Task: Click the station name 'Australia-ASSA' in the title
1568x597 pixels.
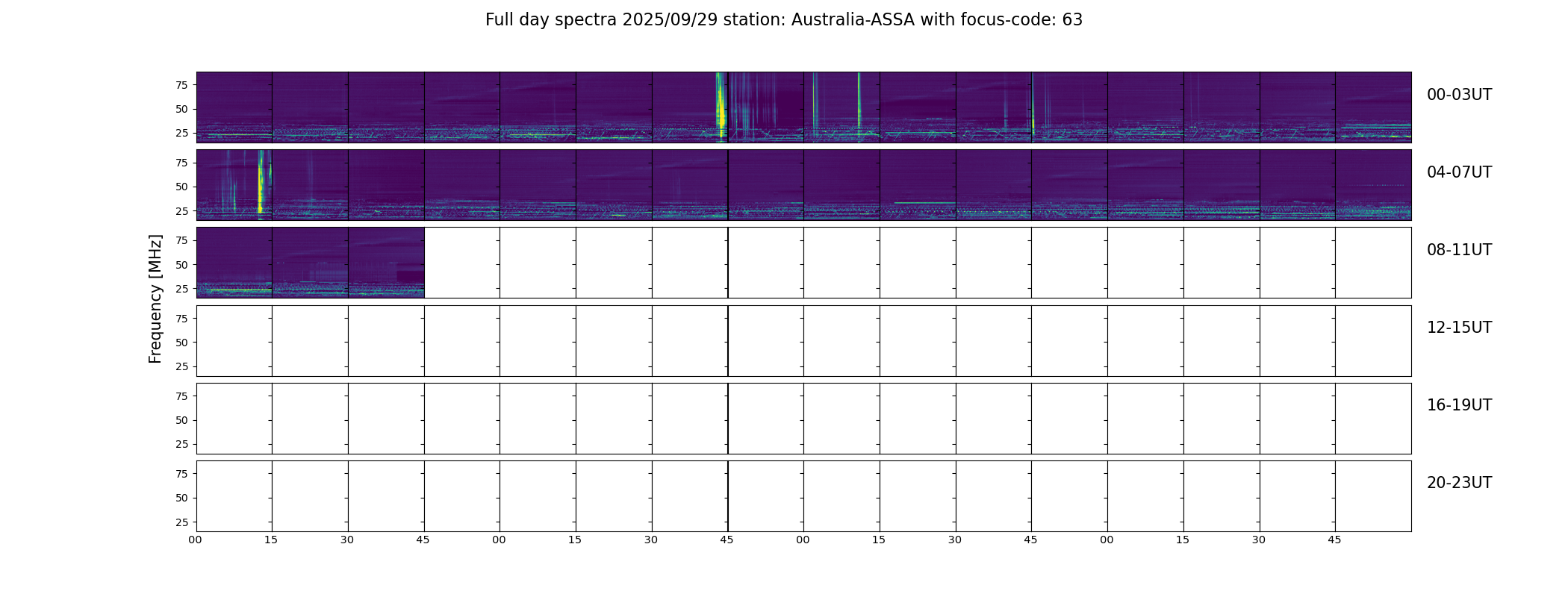Action: (853, 20)
